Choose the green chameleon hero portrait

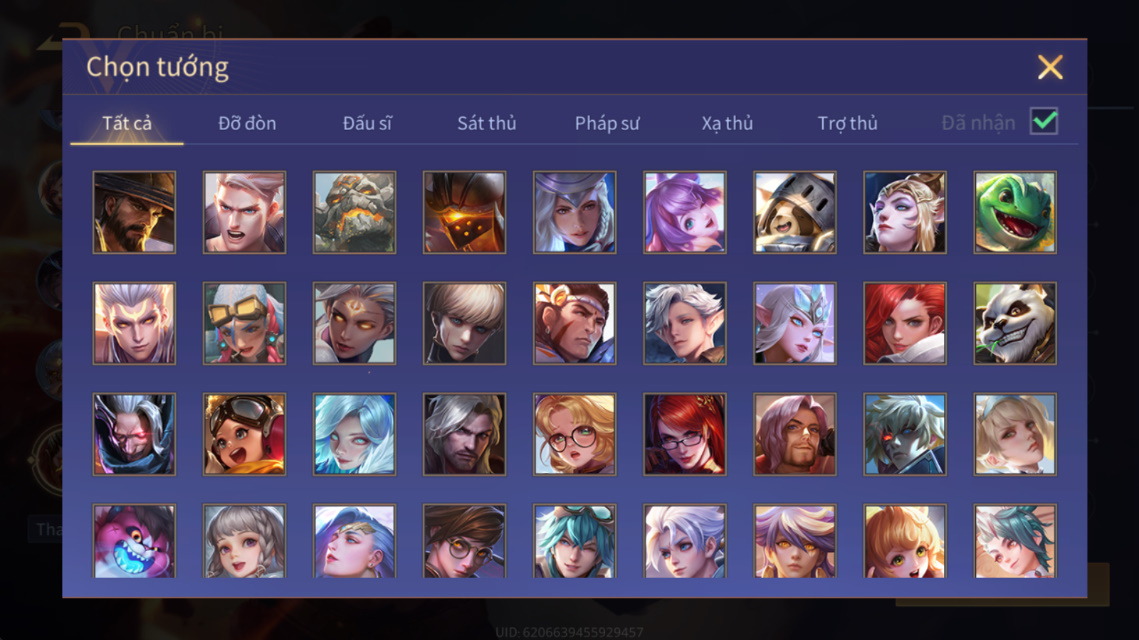click(x=1015, y=212)
